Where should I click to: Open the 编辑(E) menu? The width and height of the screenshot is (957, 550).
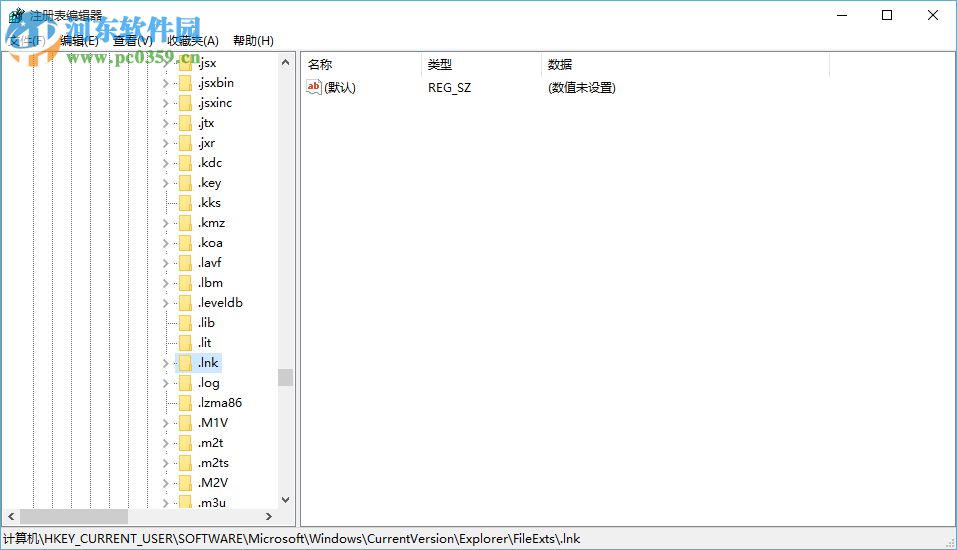(79, 41)
